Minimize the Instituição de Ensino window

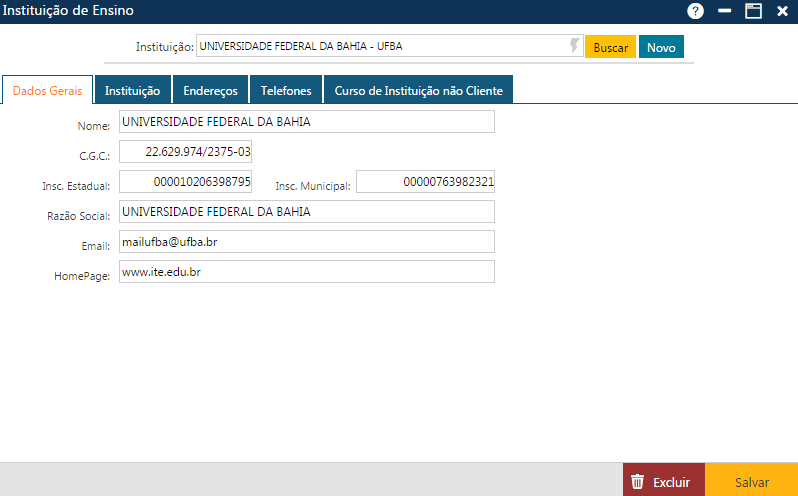[725, 11]
